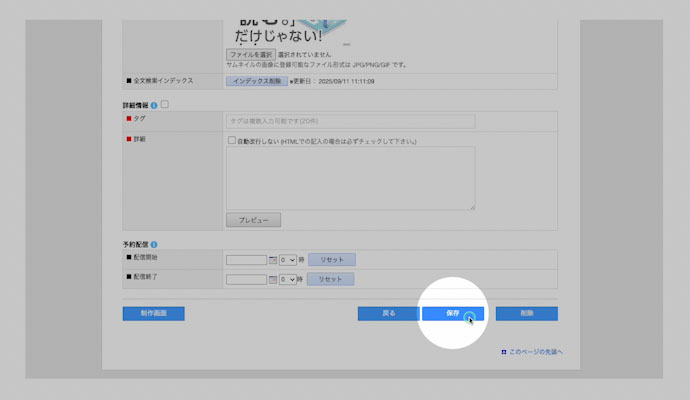Expand the 配信終了 hour dropdown
The width and height of the screenshot is (690, 400).
(x=288, y=280)
